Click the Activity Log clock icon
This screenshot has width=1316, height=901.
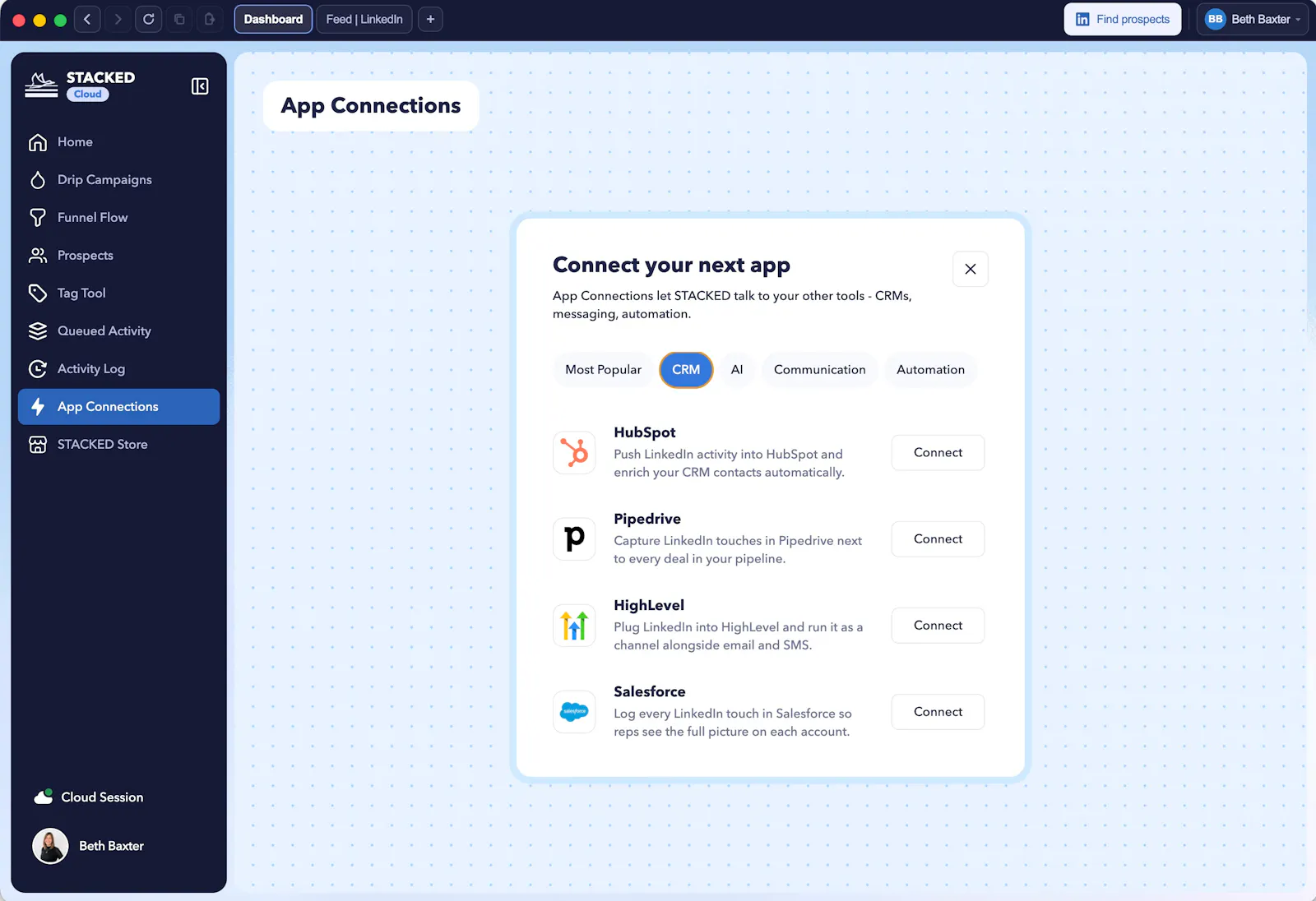38,369
